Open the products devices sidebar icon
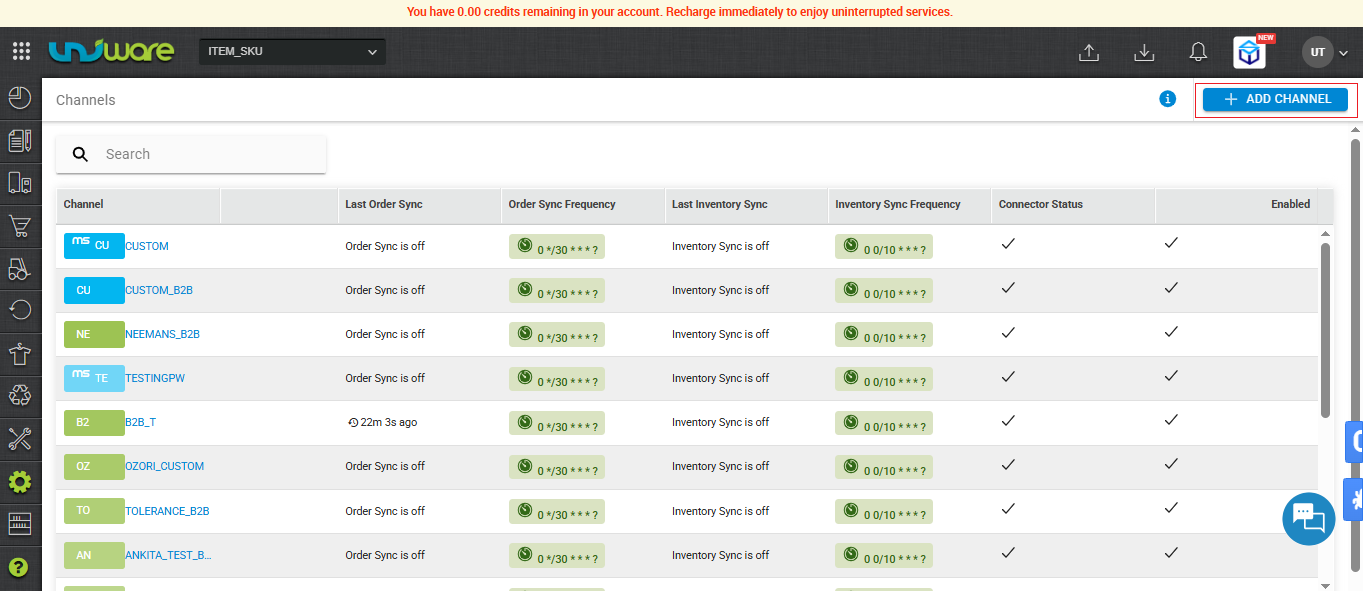This screenshot has width=1363, height=591. click(x=20, y=183)
